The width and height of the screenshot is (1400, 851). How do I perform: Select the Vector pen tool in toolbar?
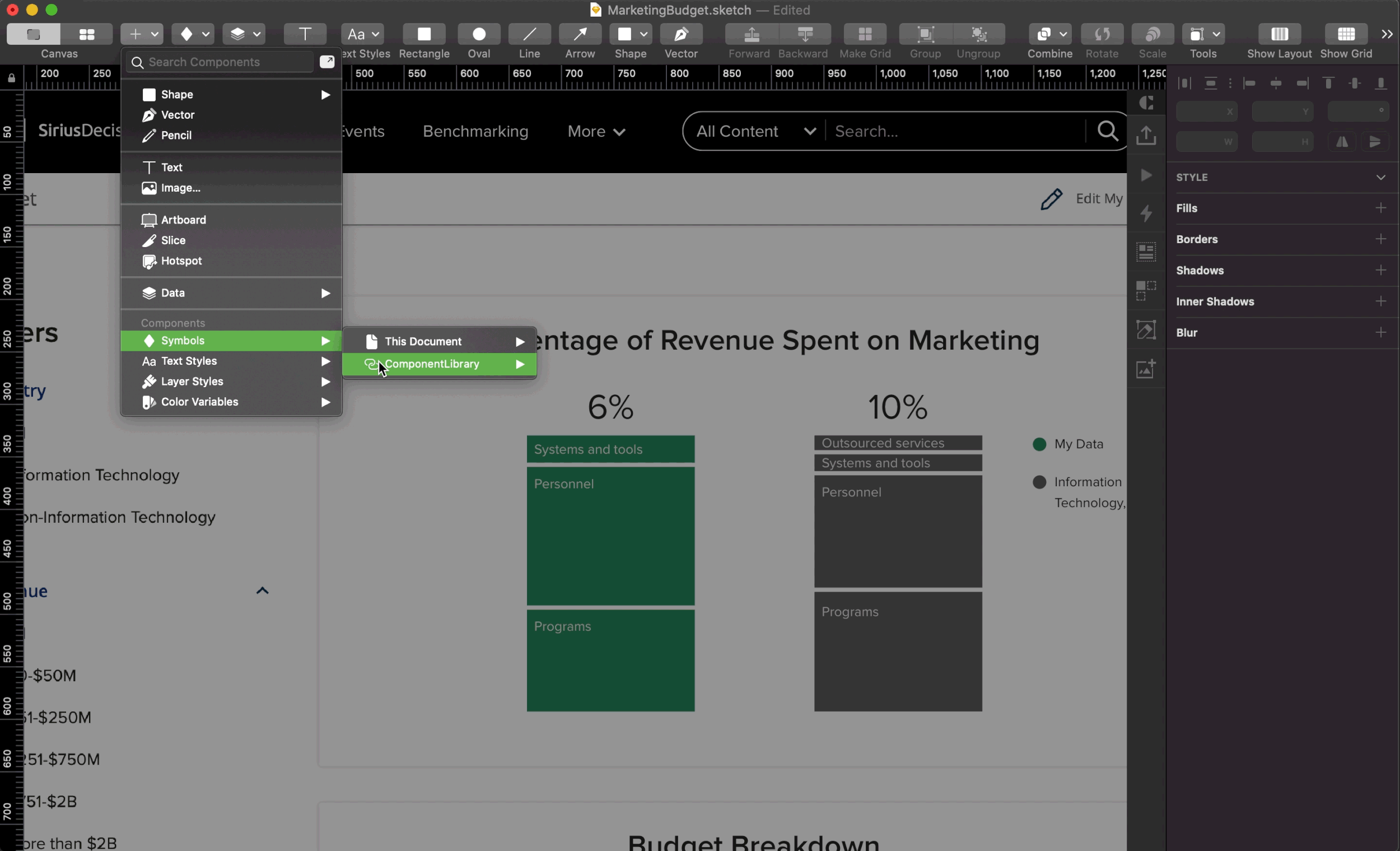click(681, 34)
